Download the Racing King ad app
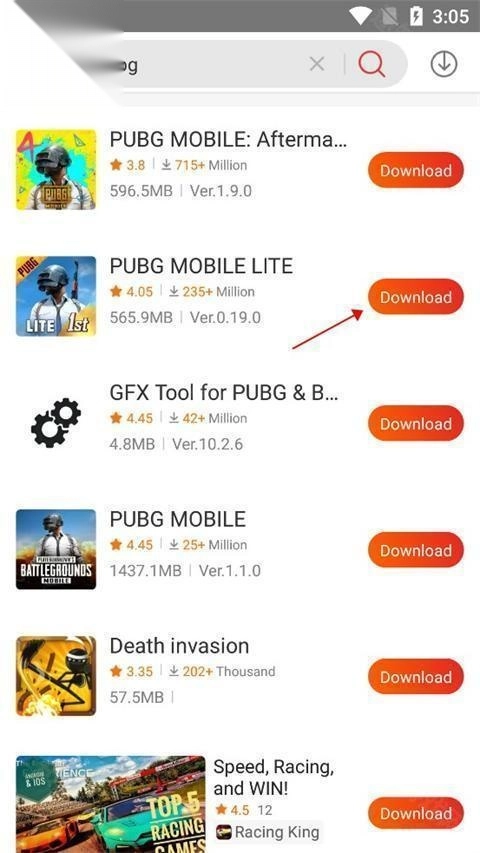Image resolution: width=480 pixels, height=853 pixels. pyautogui.click(x=416, y=813)
